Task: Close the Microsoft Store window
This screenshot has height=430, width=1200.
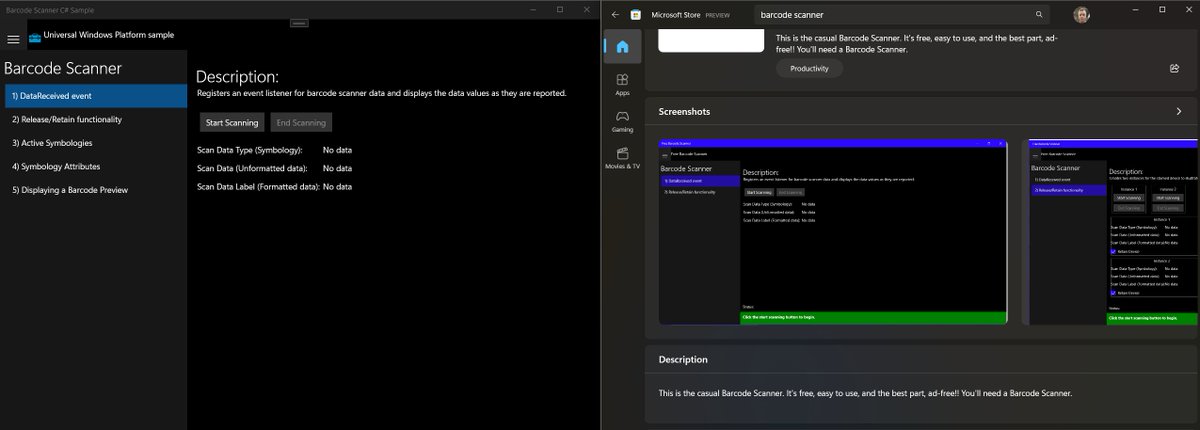Action: point(1187,9)
